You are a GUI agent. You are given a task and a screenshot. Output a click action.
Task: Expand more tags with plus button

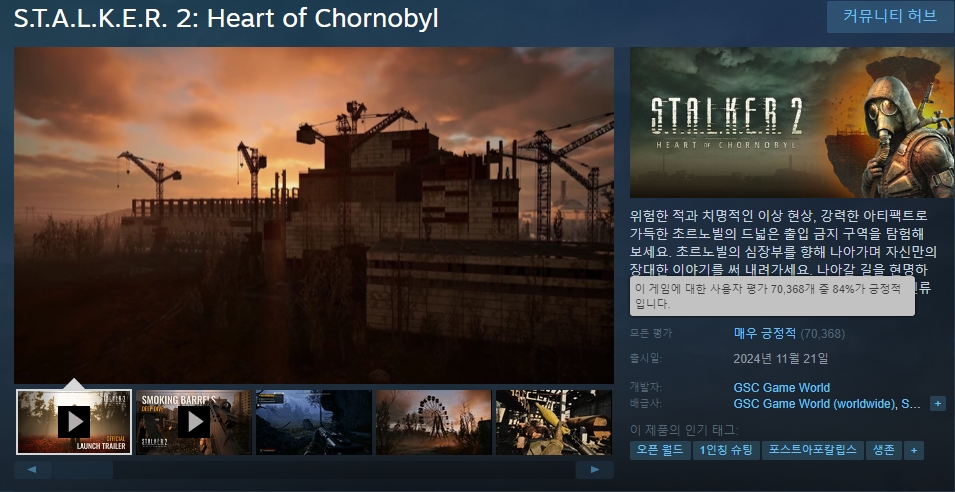coord(914,451)
